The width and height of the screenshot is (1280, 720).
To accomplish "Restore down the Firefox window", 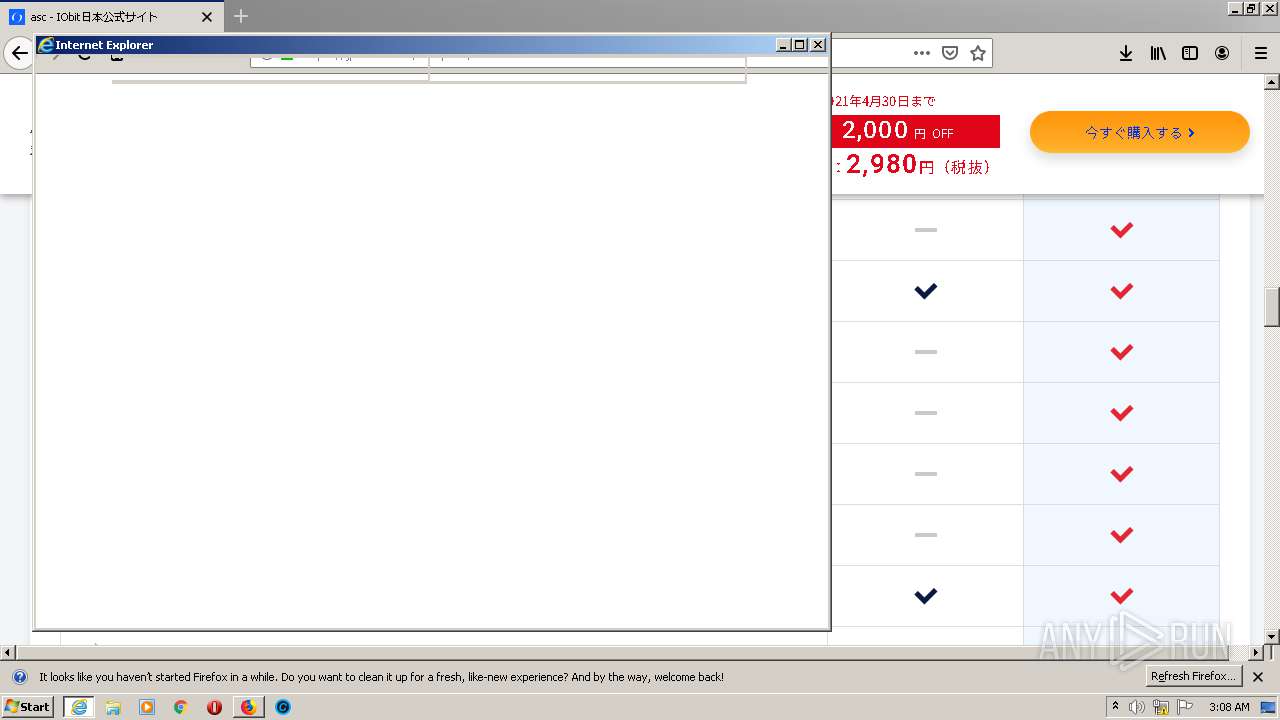I will [x=1251, y=8].
